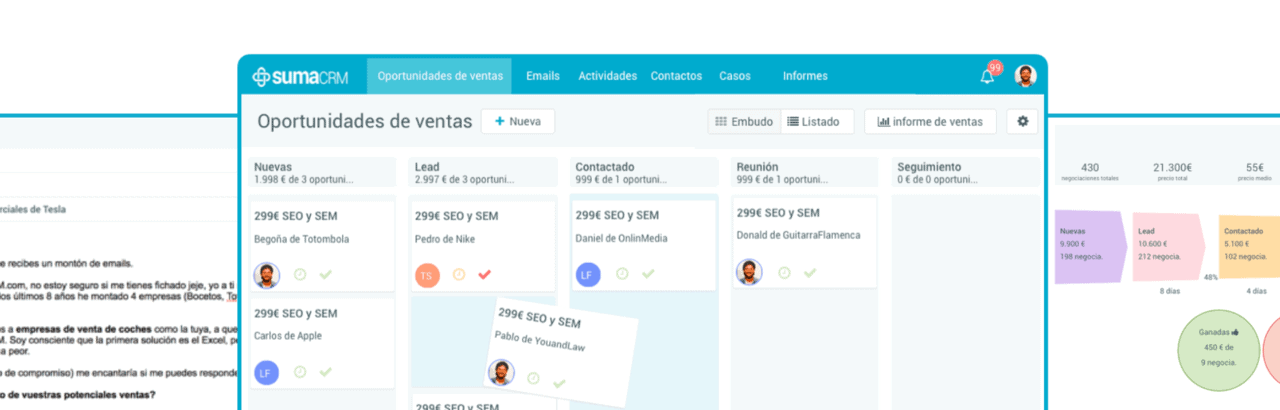This screenshot has width=1280, height=410.
Task: Click owner avatar on Donald de GuitarraFlamenca card
Action: pos(749,272)
